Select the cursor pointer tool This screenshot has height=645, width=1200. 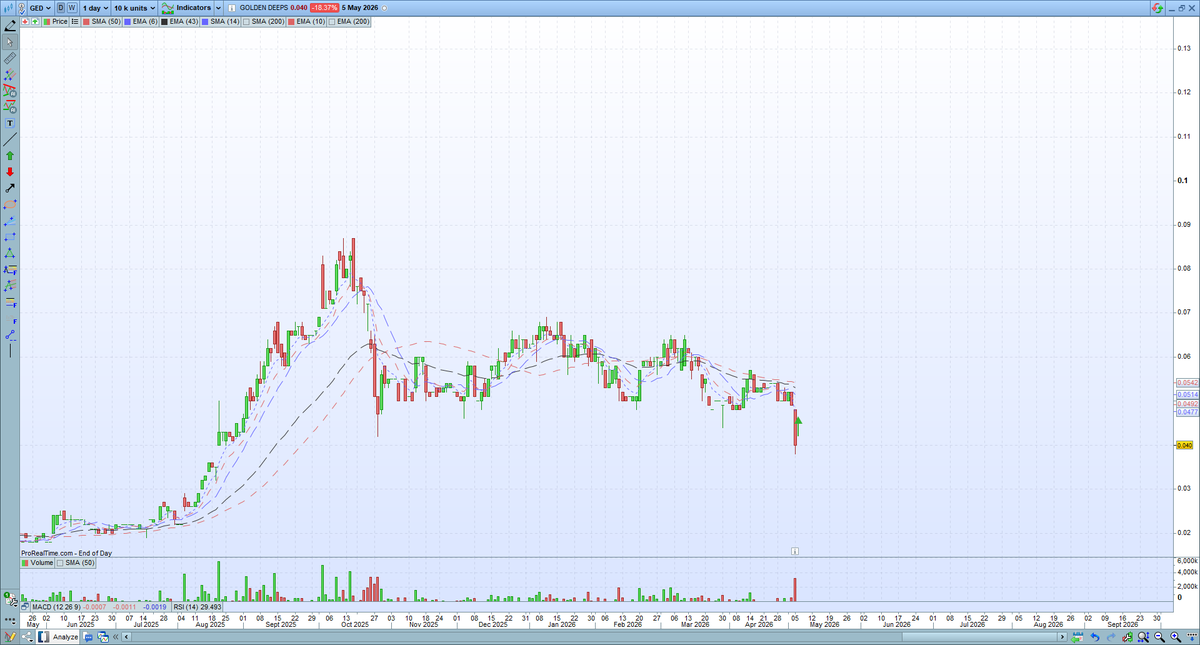[x=10, y=41]
